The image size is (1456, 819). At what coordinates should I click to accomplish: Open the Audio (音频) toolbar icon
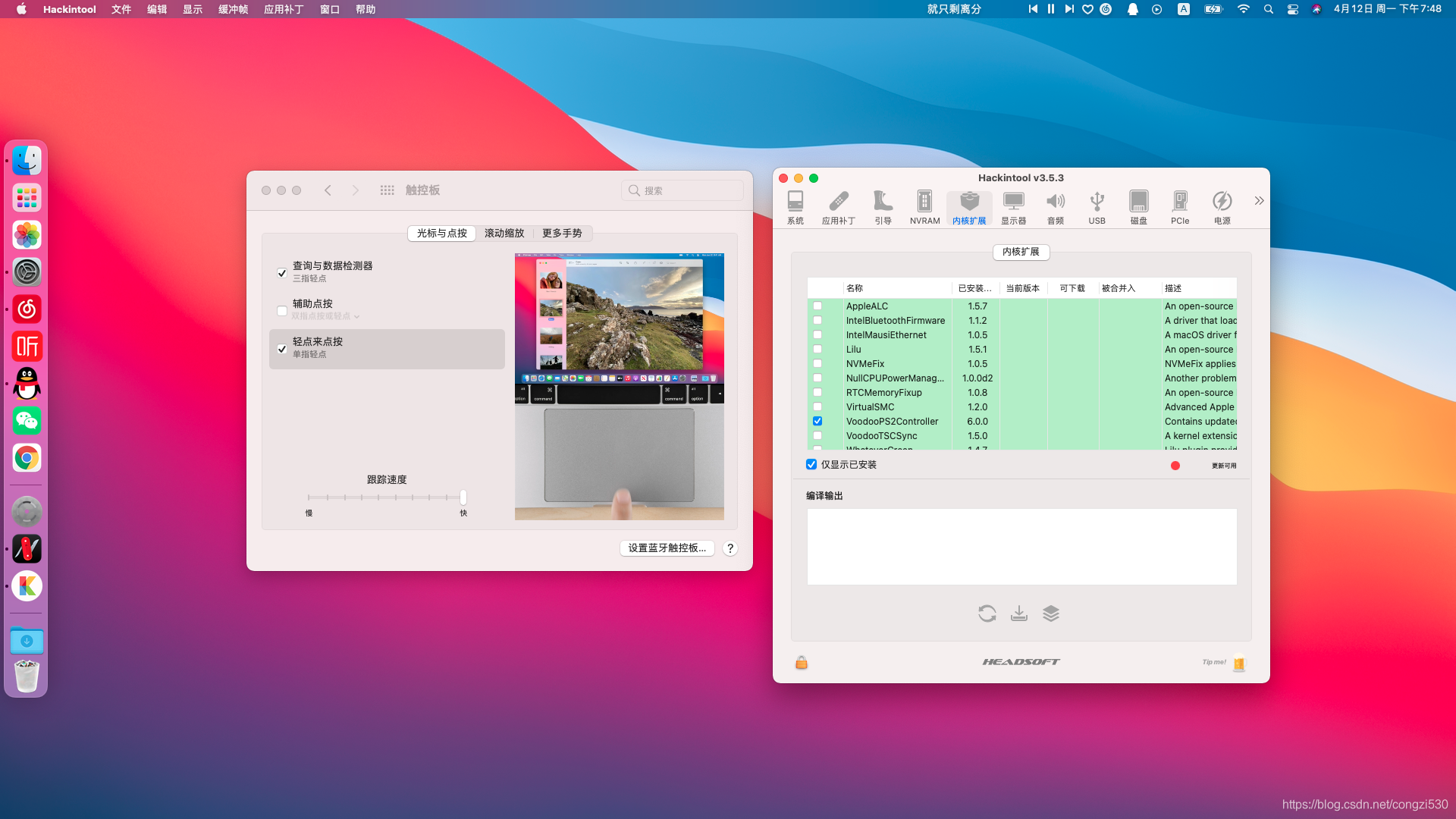(1056, 207)
